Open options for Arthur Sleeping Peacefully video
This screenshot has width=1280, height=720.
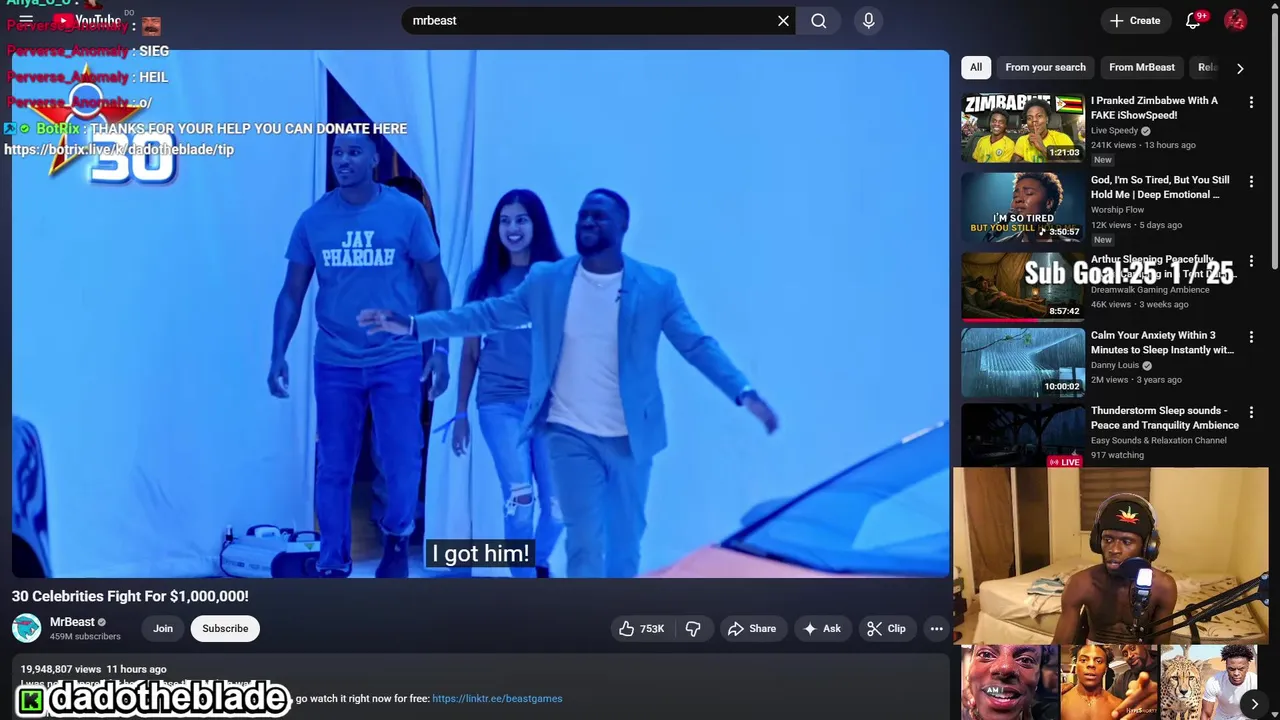[x=1251, y=261]
